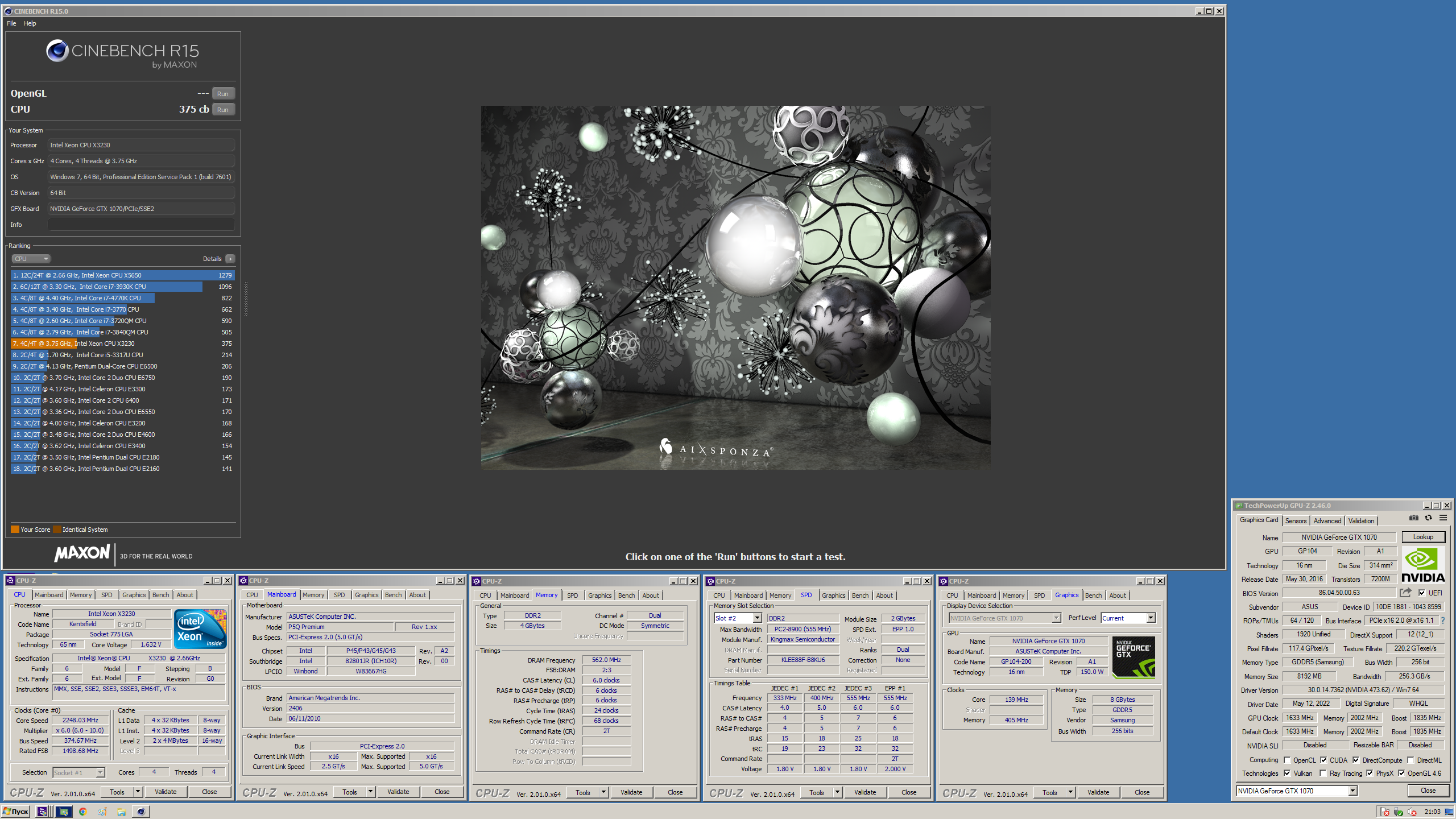Click the GPU-Z icon on the taskbar
The height and width of the screenshot is (819, 1456).
point(63,812)
